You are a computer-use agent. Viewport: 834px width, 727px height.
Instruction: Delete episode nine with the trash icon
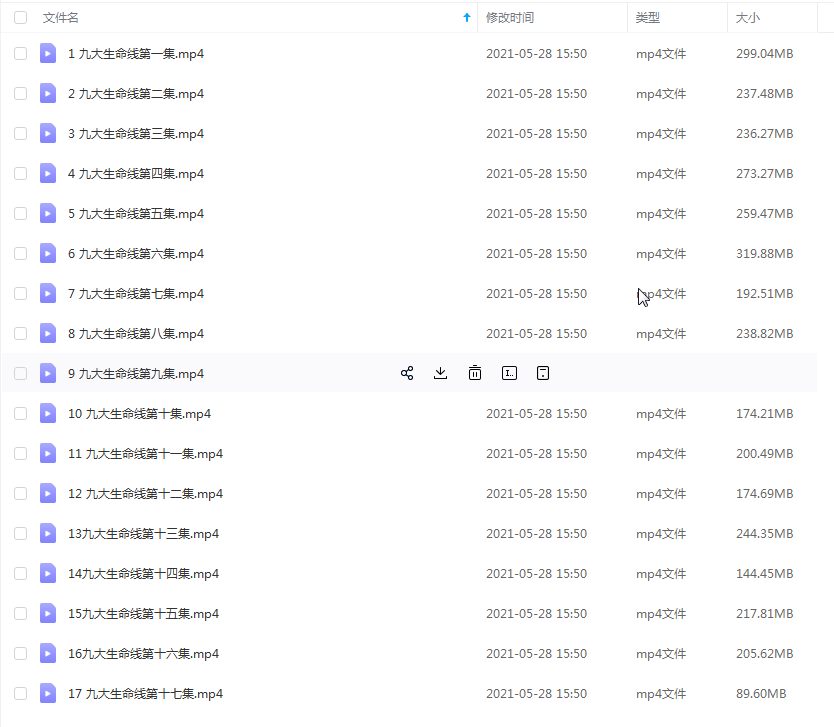coord(474,372)
